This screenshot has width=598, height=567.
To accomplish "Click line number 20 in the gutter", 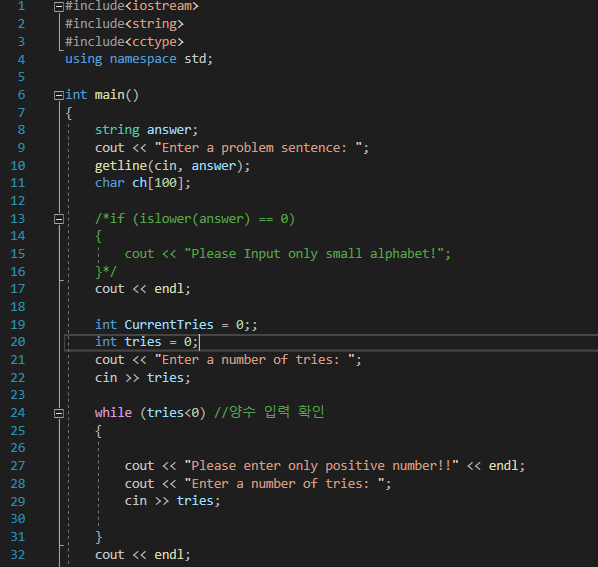I will (18, 342).
